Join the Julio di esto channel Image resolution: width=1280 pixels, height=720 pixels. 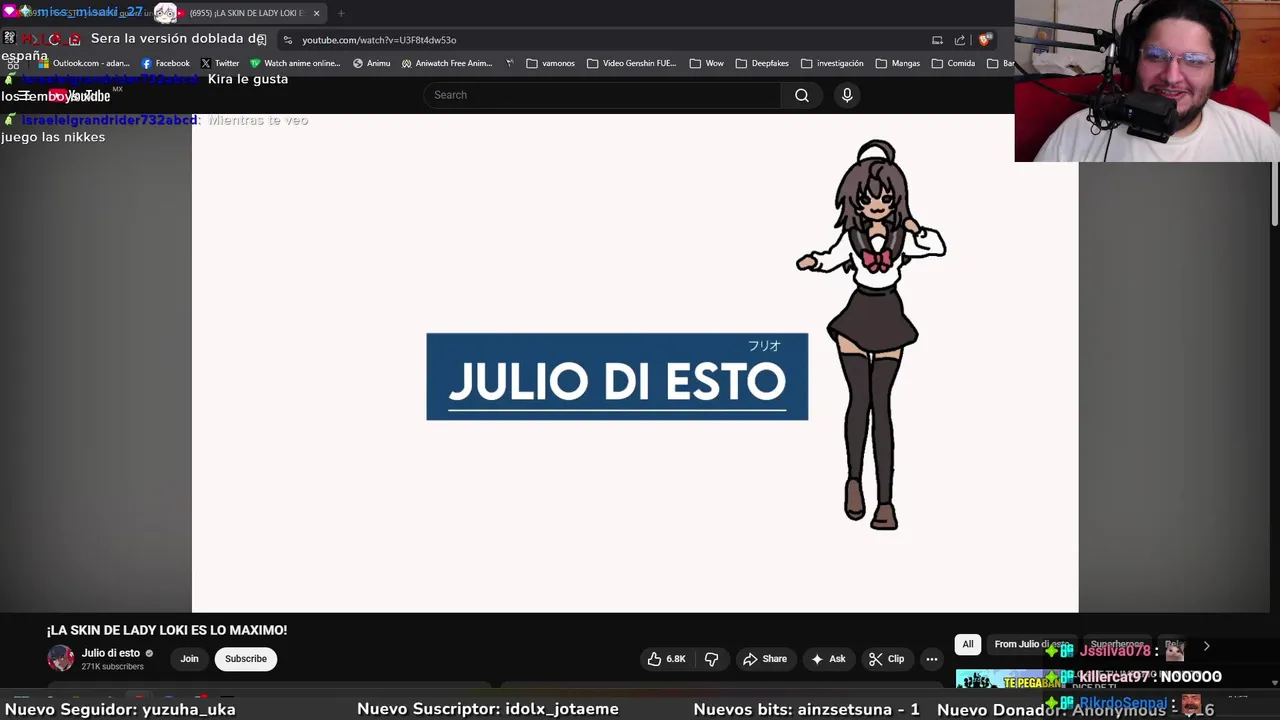tap(189, 659)
